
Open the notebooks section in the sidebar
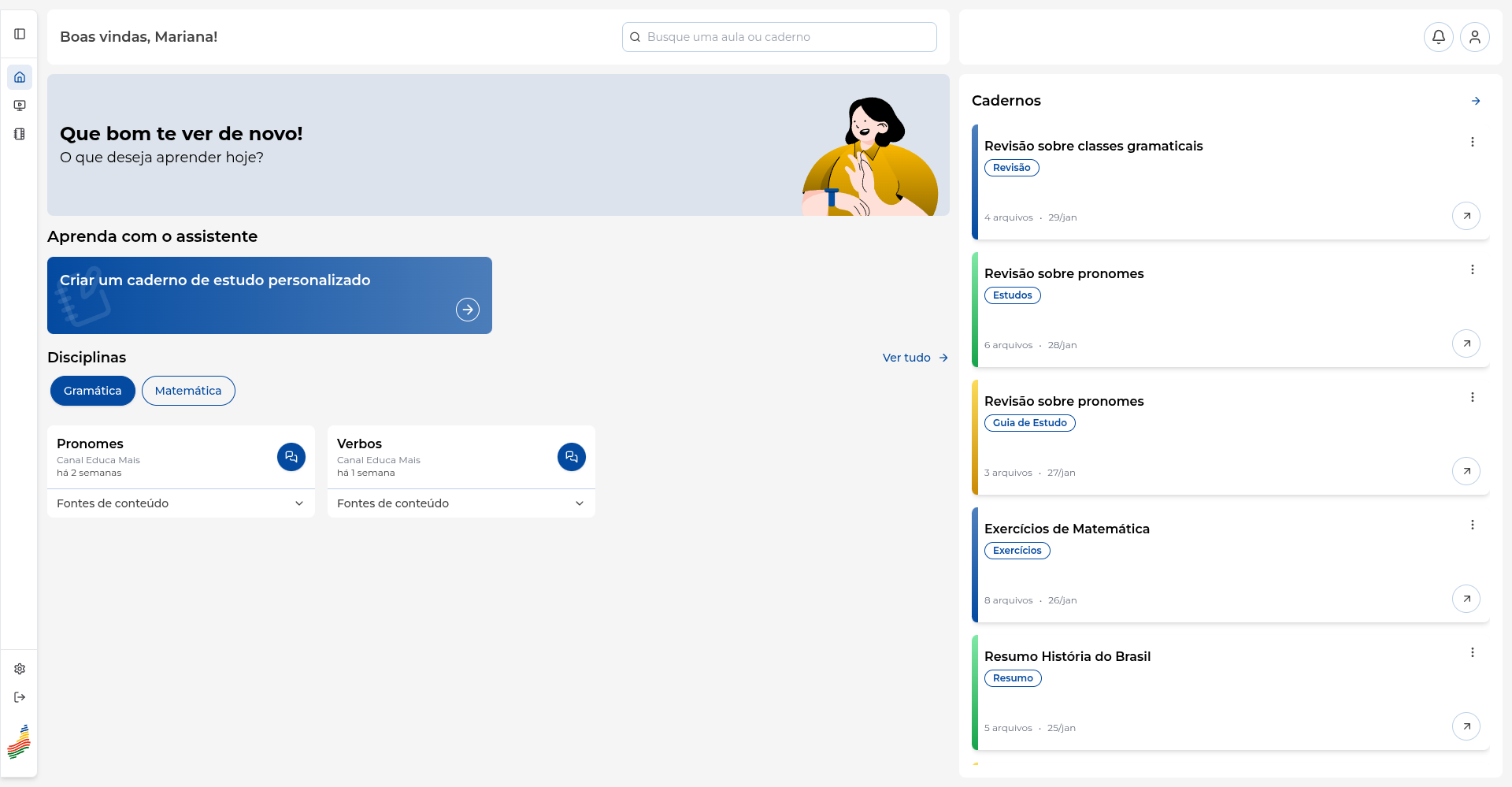(20, 134)
